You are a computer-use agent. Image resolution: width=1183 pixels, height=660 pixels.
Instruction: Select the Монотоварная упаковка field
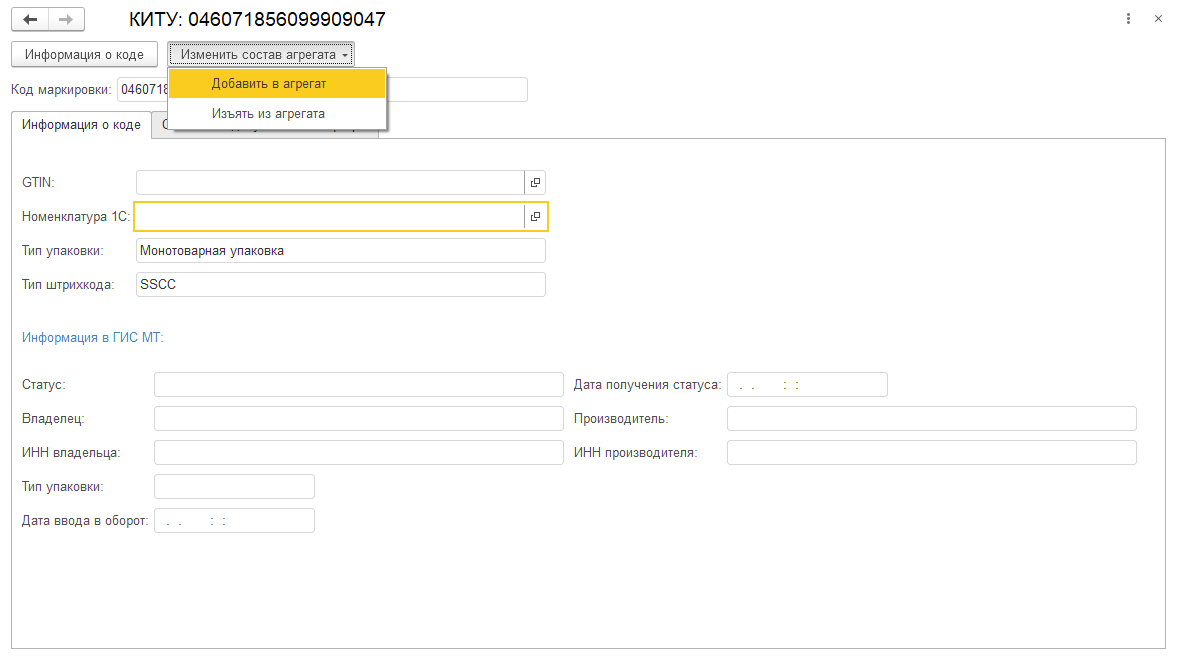coord(340,250)
